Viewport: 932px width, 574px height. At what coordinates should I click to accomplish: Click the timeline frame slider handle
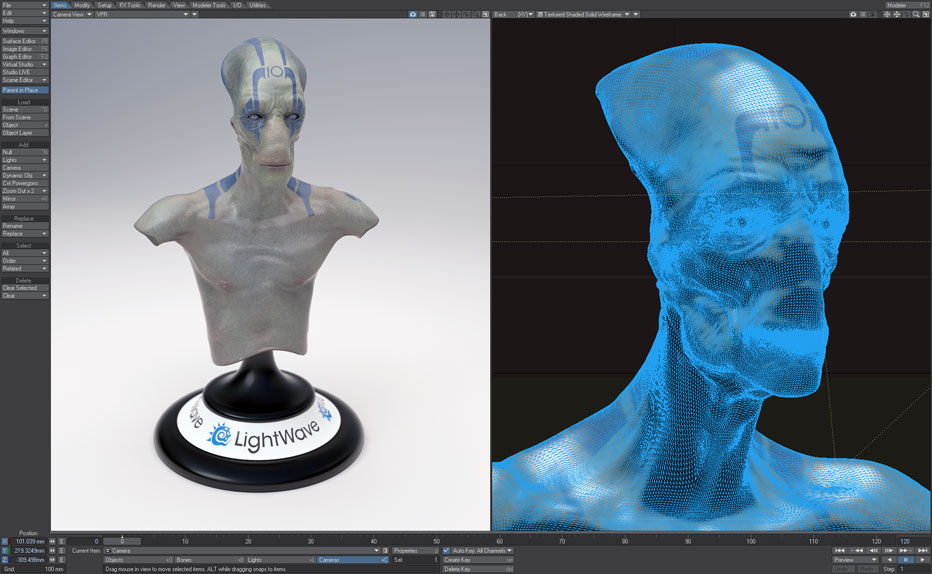point(122,541)
